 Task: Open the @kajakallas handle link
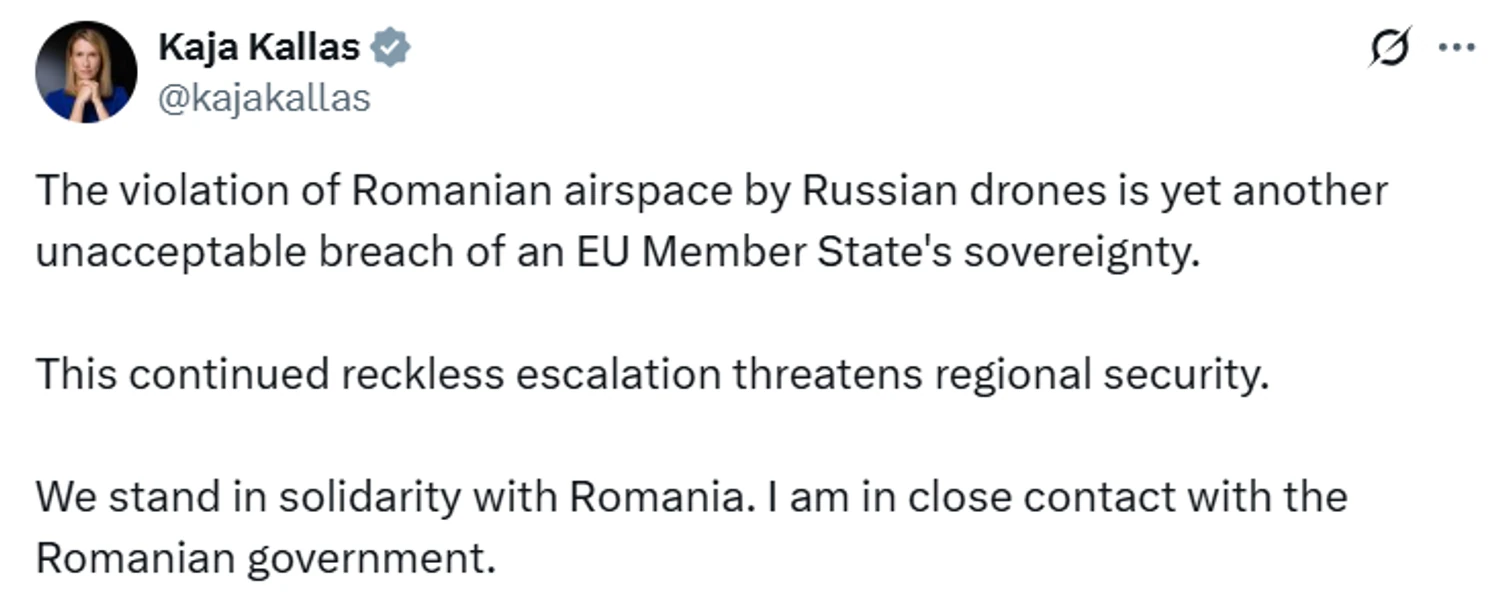click(264, 98)
